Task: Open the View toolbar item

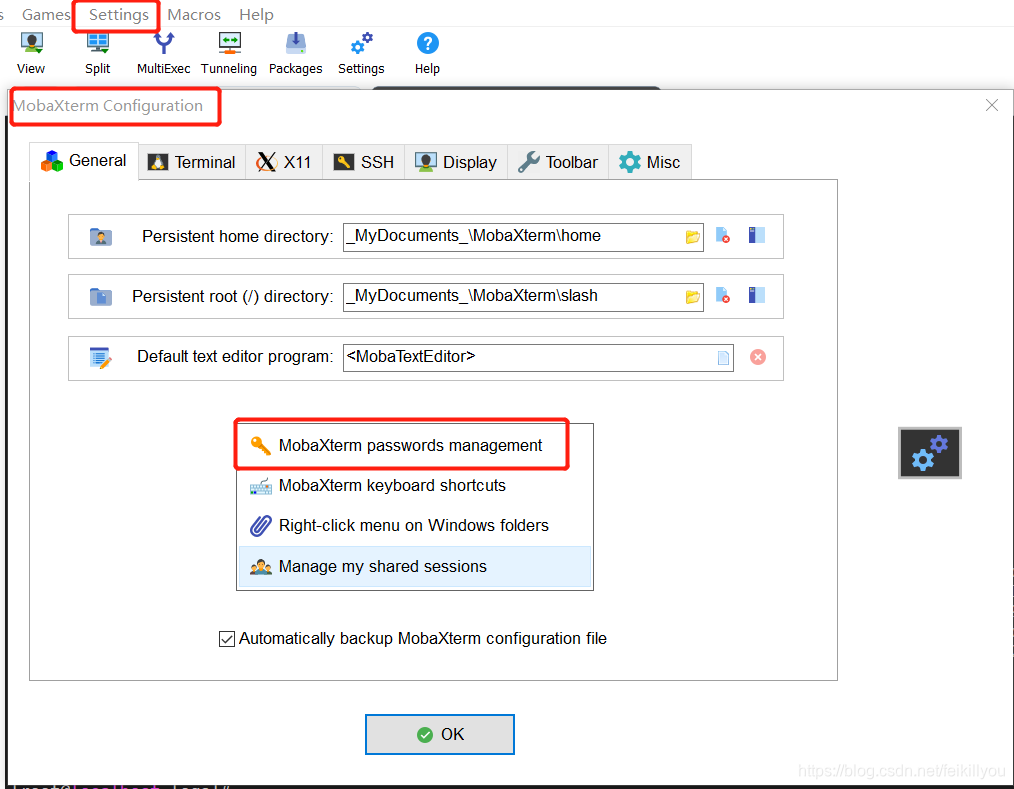Action: pos(31,54)
